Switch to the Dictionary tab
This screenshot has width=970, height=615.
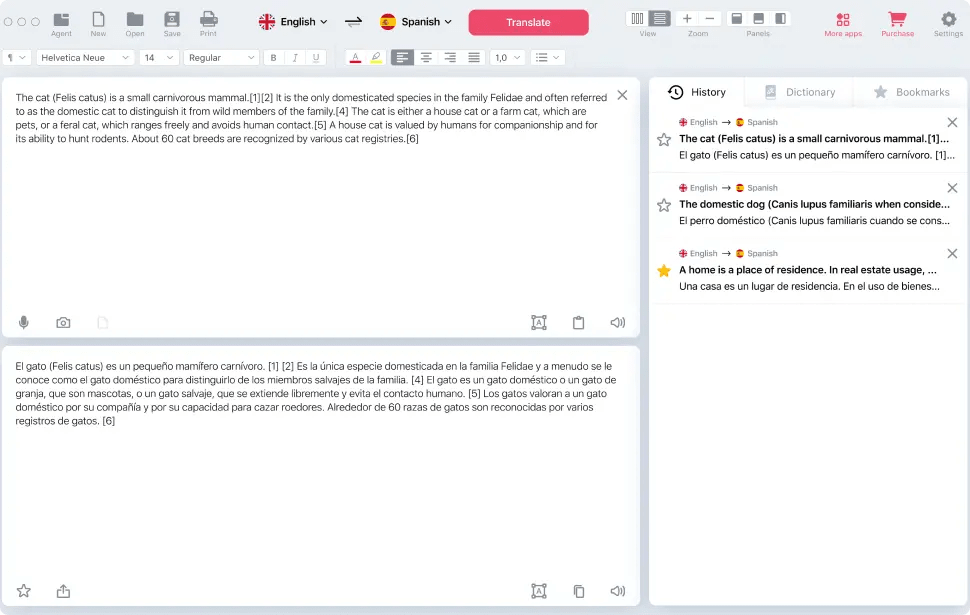(x=799, y=91)
